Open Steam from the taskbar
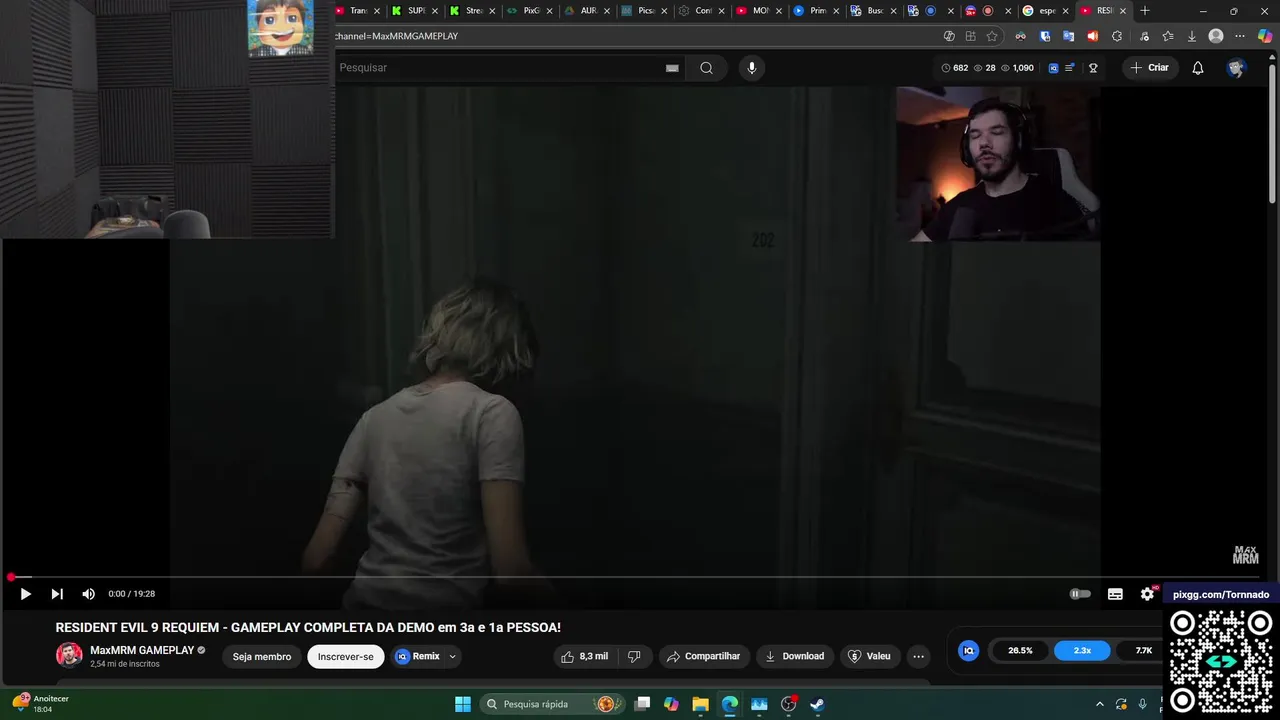The height and width of the screenshot is (720, 1280). tap(817, 704)
